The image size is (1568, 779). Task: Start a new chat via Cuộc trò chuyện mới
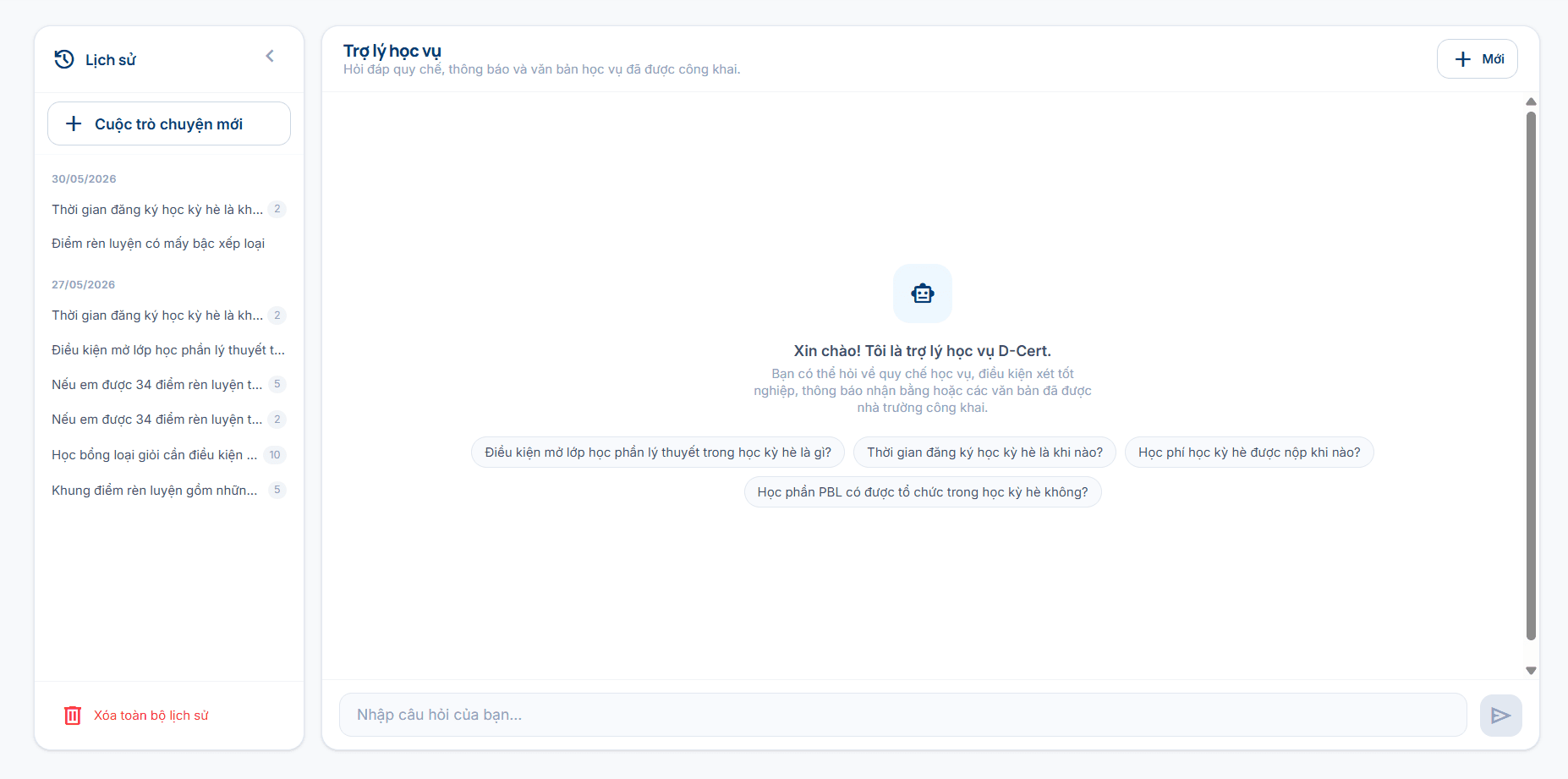point(169,123)
